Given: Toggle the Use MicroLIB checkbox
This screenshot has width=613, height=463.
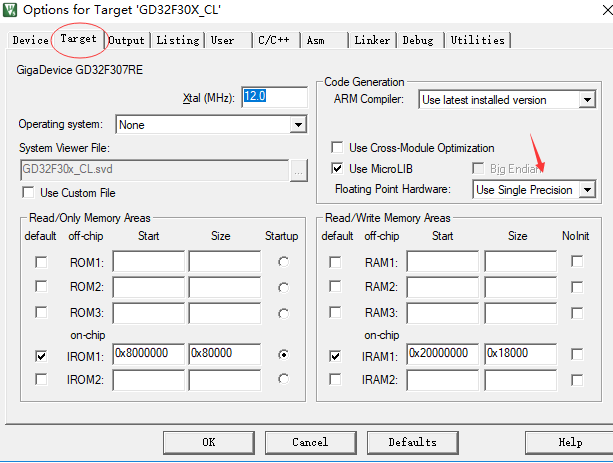Looking at the screenshot, I should click(337, 169).
